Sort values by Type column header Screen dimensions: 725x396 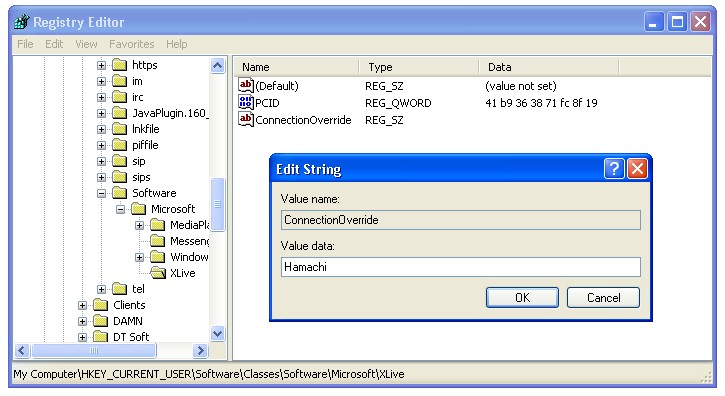(x=419, y=67)
